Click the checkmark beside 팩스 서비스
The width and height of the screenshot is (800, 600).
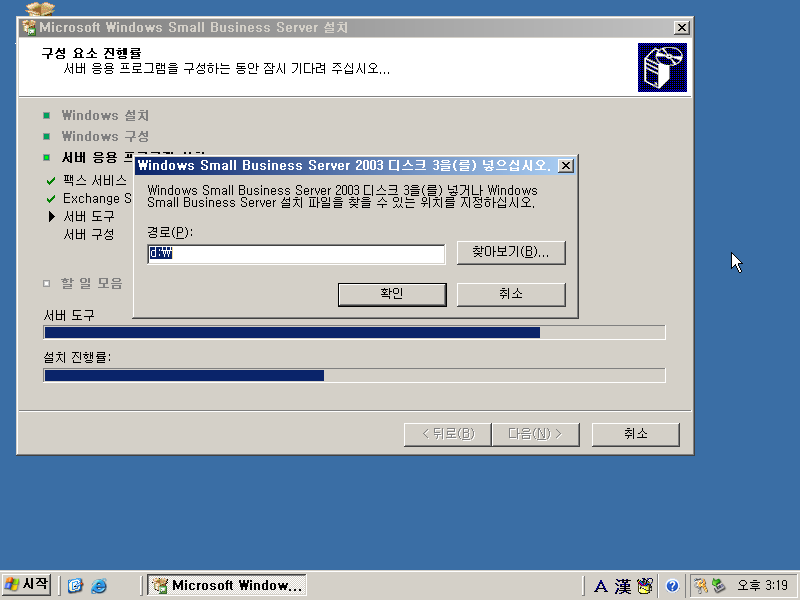pyautogui.click(x=51, y=181)
